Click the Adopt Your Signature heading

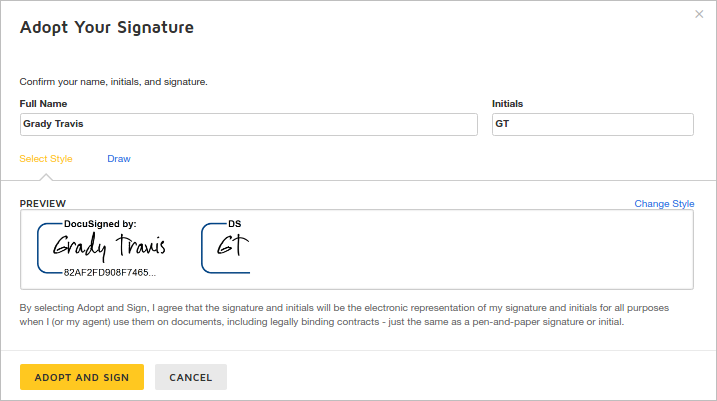107,28
